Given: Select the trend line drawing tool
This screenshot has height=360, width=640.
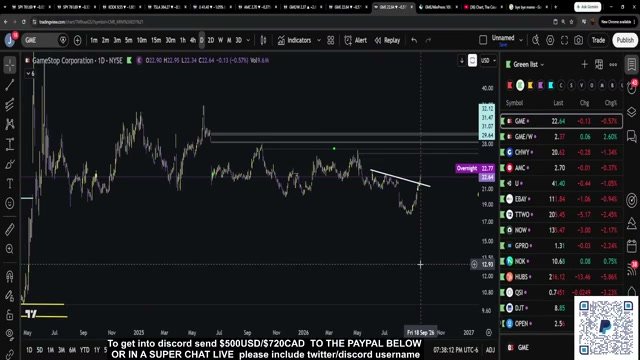Looking at the screenshot, I should (10, 84).
